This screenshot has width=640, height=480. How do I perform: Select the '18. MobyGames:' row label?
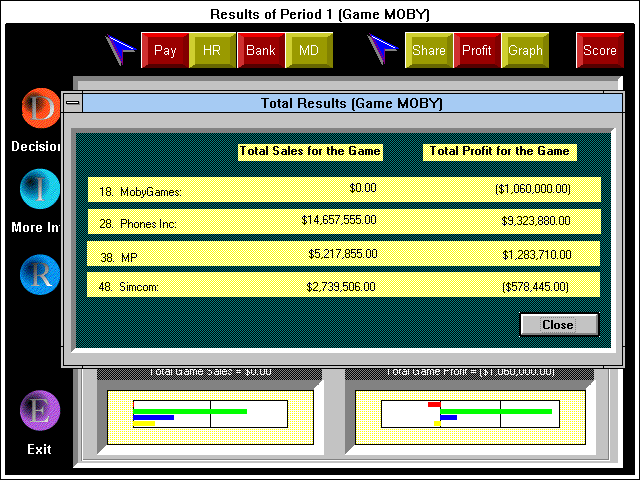[x=140, y=191]
